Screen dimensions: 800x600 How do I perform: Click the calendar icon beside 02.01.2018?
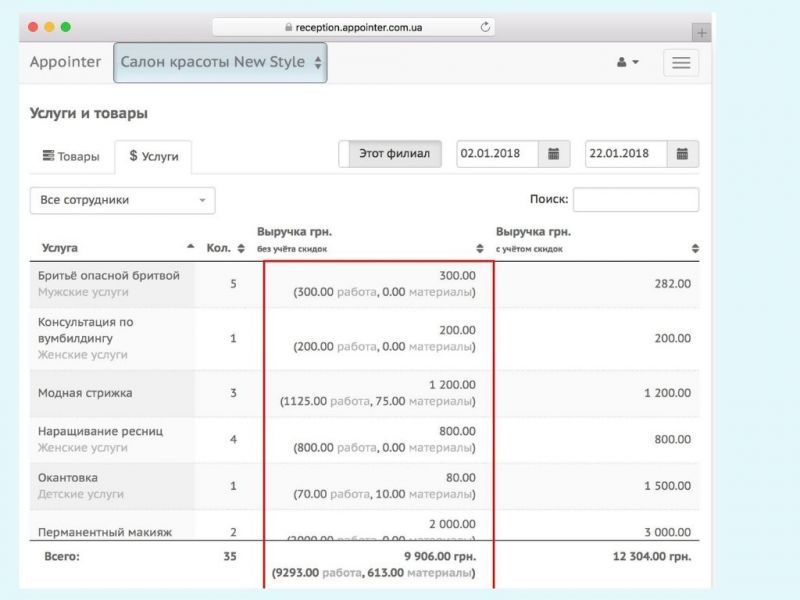point(553,154)
